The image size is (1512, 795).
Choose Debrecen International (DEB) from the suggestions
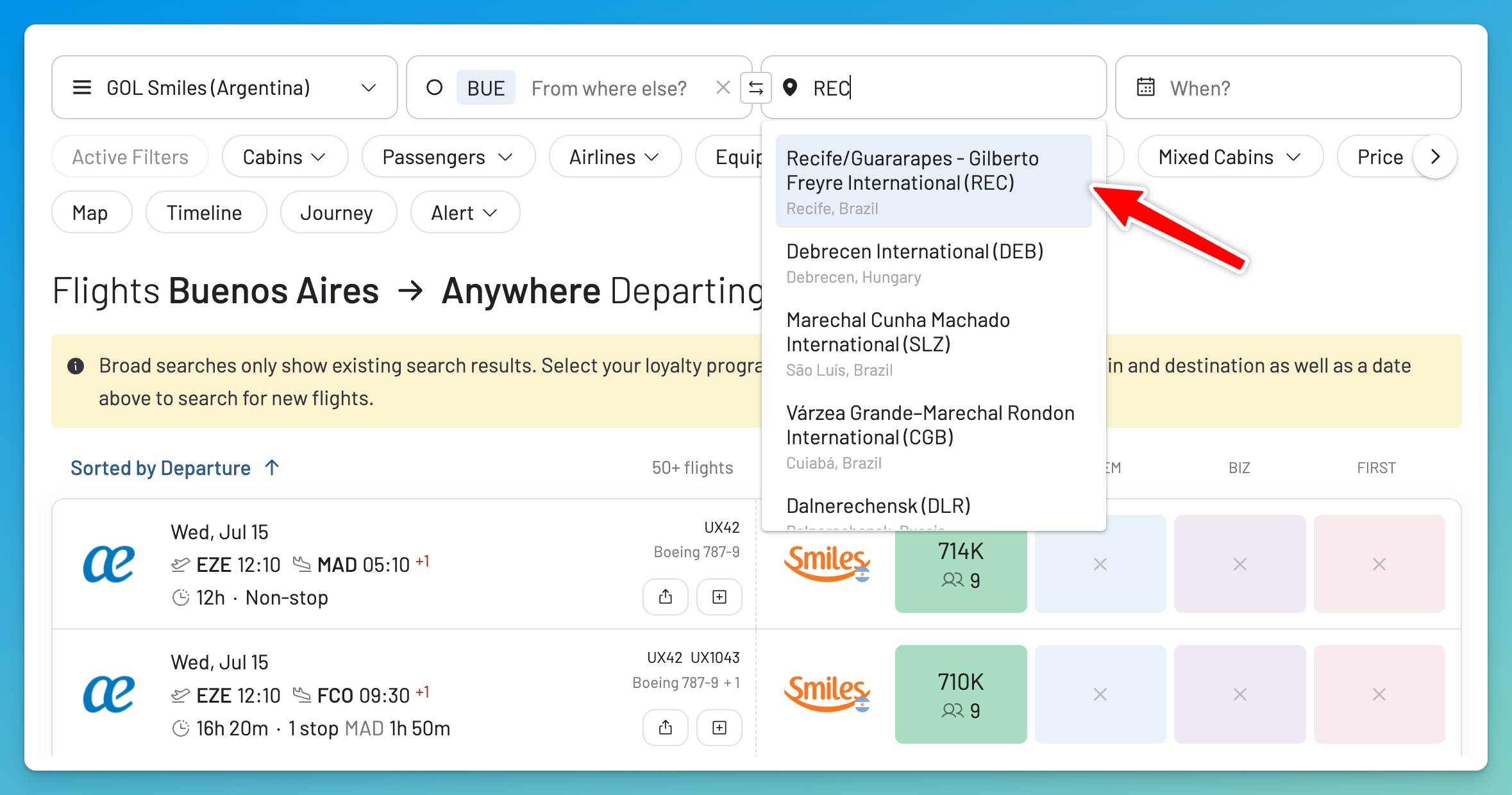tap(933, 263)
